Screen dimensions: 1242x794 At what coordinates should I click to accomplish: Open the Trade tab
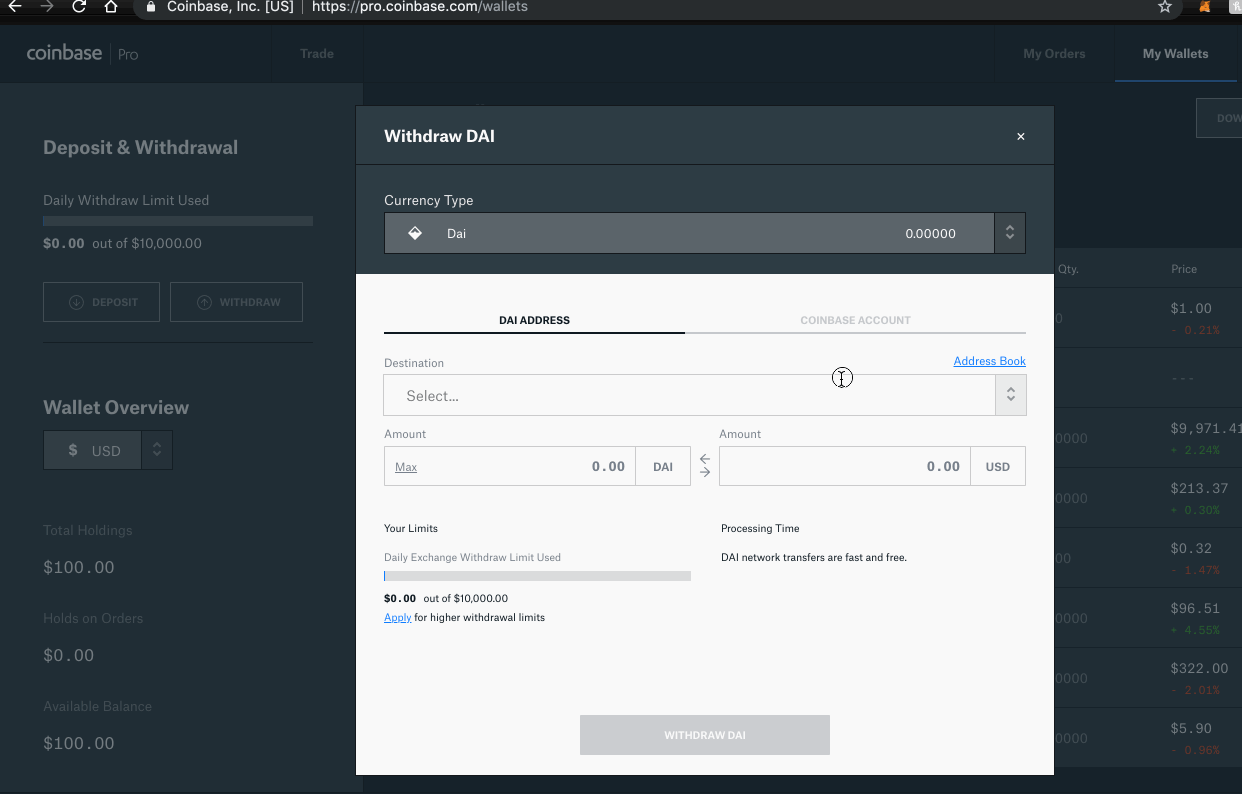click(x=317, y=54)
